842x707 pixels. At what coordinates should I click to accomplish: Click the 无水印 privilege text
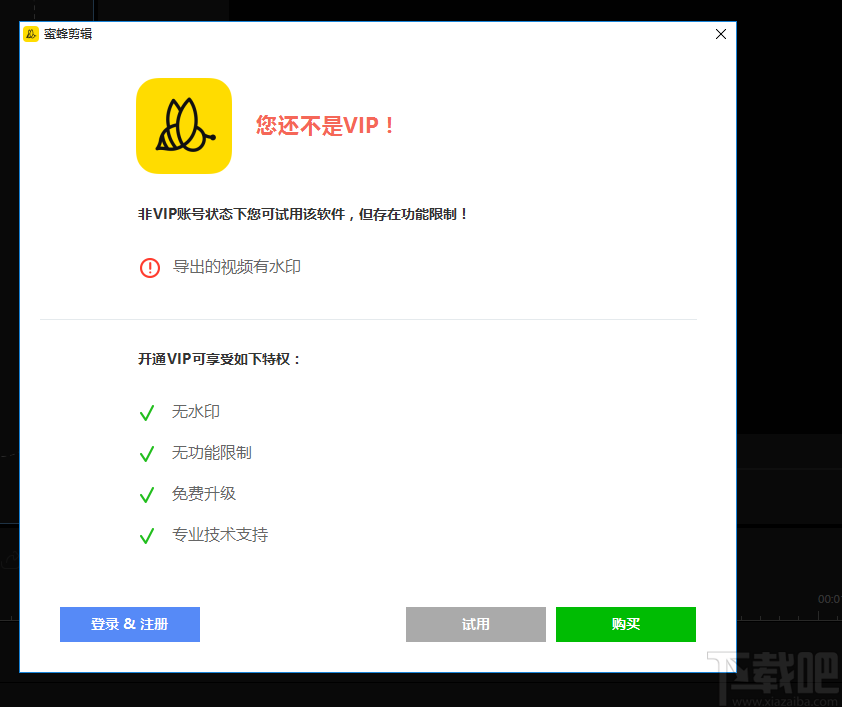coord(196,412)
